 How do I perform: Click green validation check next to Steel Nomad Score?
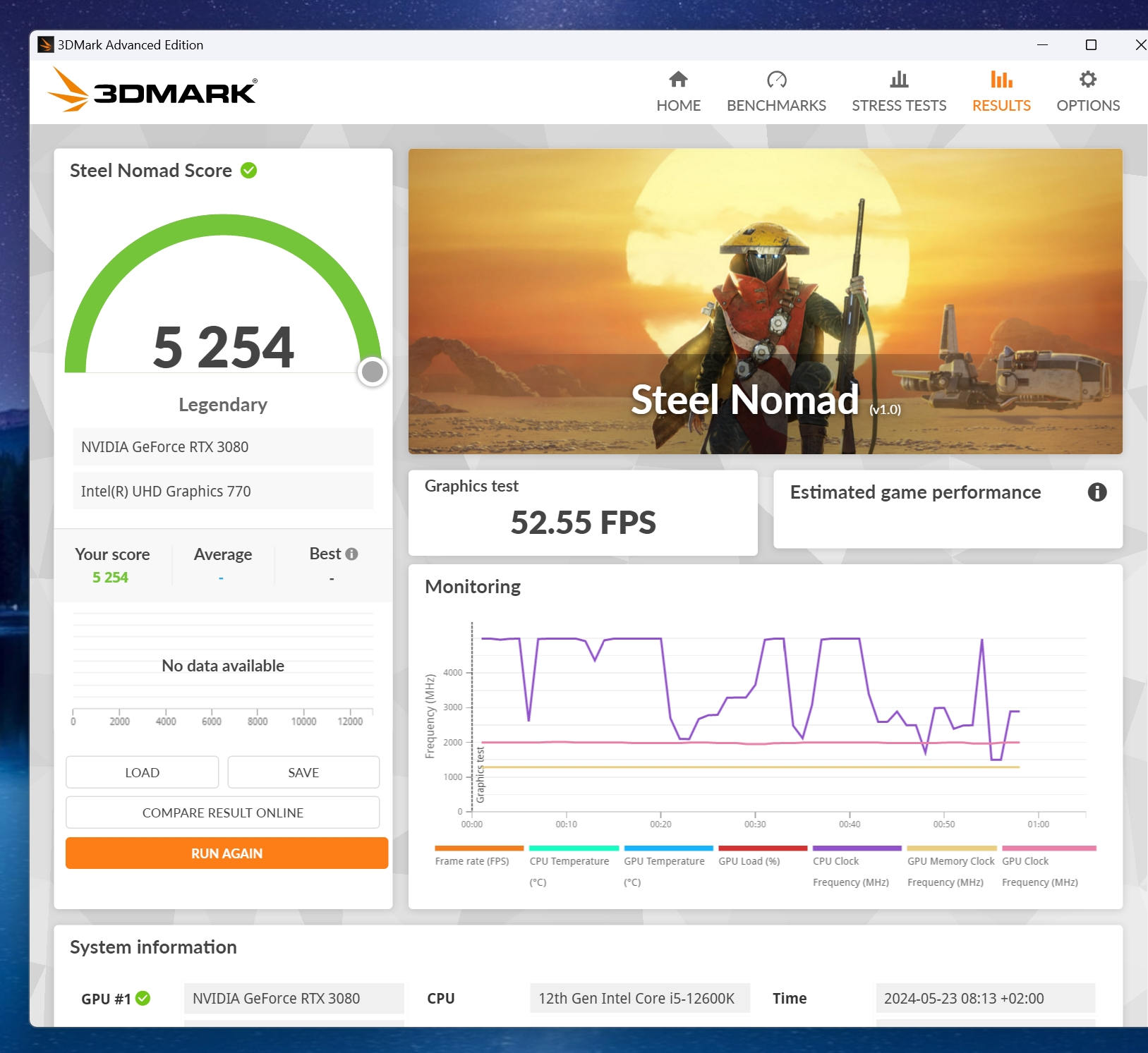pos(249,171)
